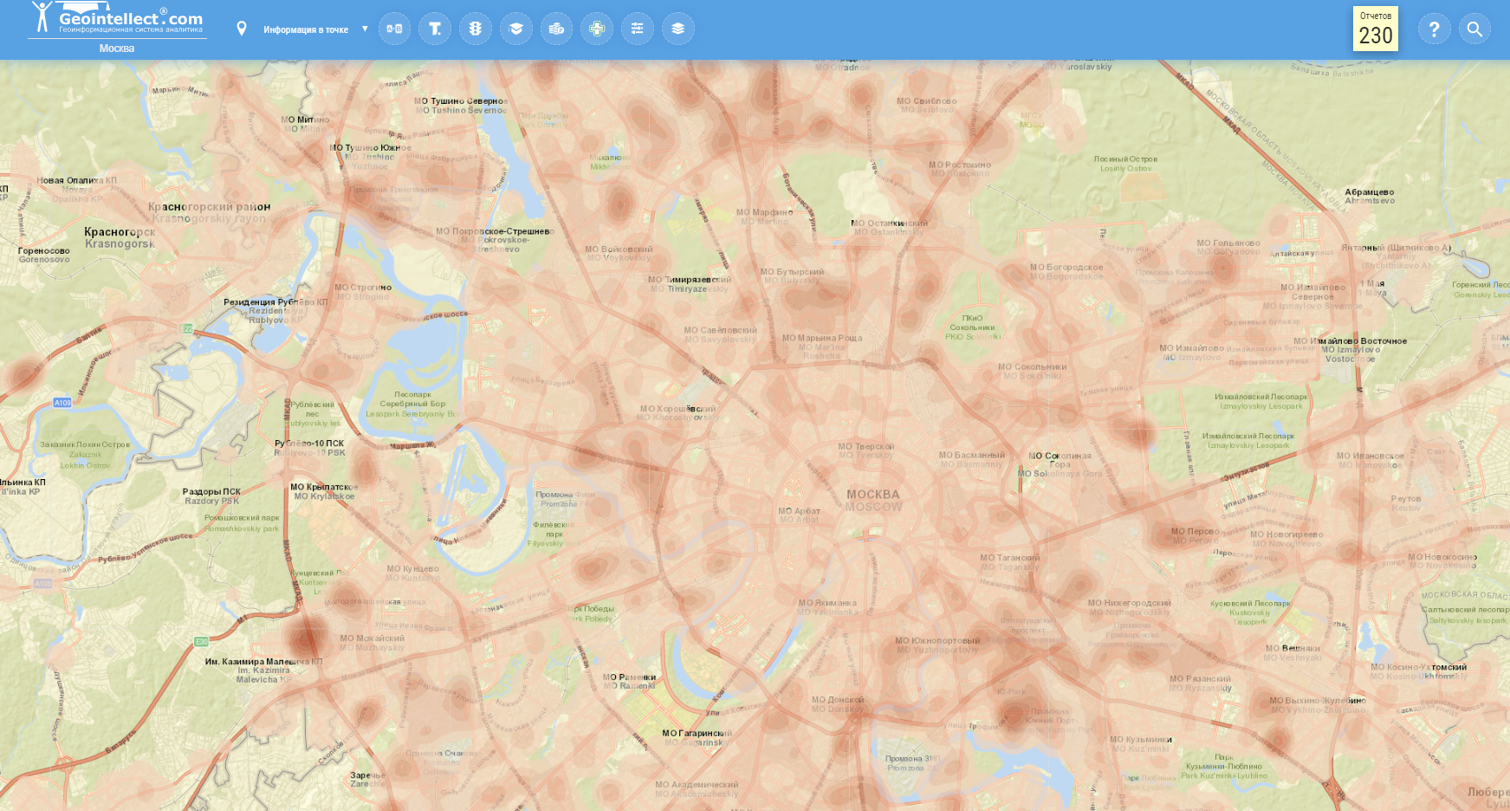Open the Отчетов 230 reports counter
Screen dimensions: 1510x811
coord(1375,29)
